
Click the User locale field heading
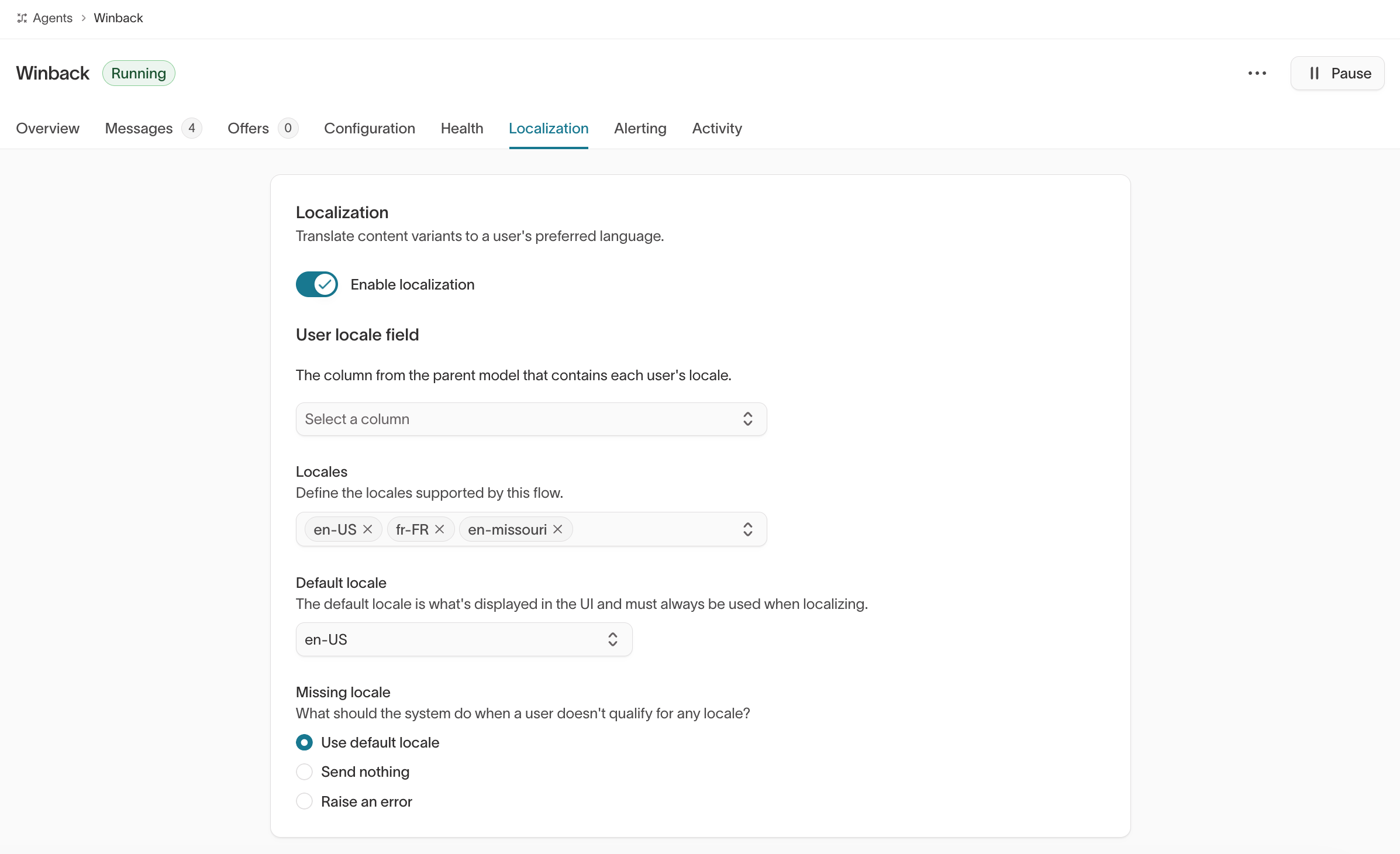point(357,335)
